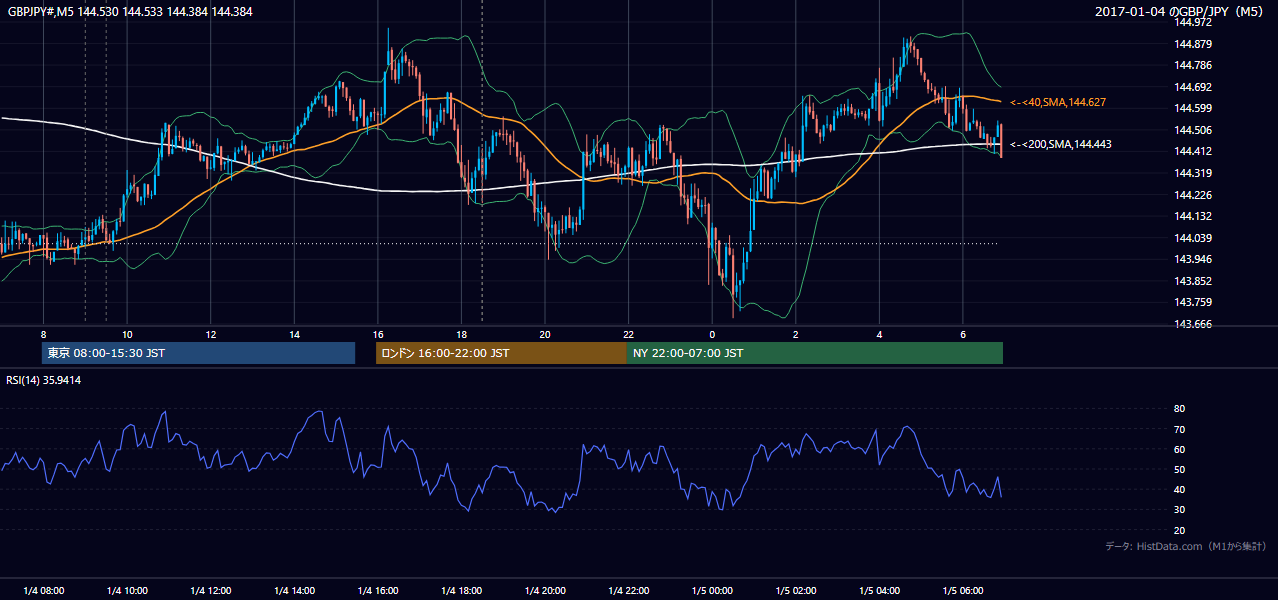1278x600 pixels.
Task: Click RSI scale value 70
Action: pos(1179,429)
